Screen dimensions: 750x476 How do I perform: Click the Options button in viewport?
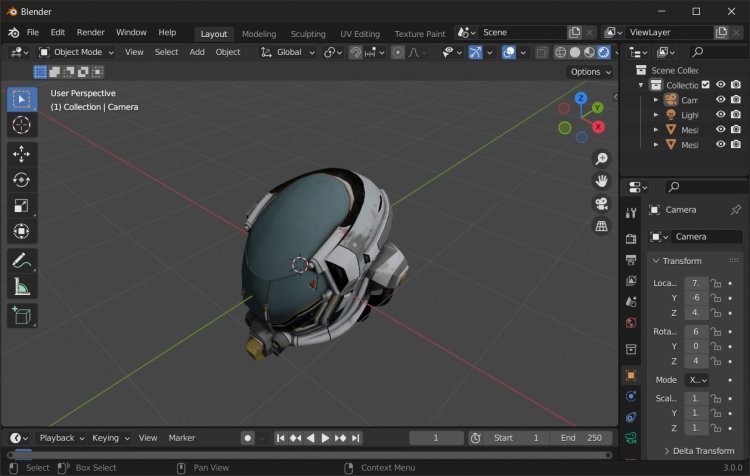point(589,72)
